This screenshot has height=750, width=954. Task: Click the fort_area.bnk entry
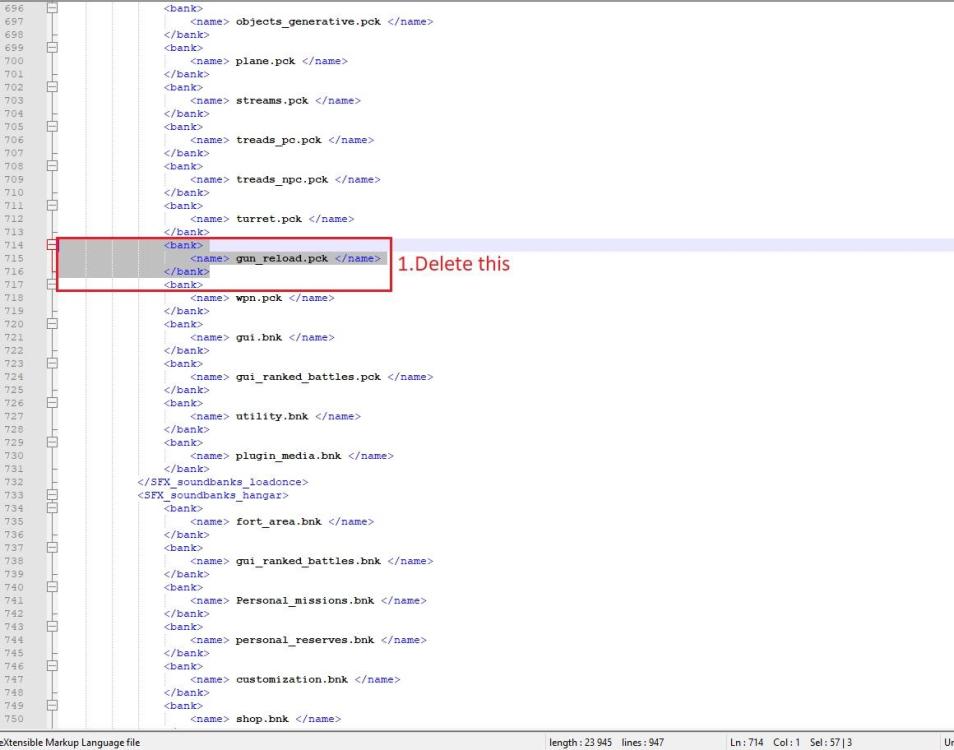[x=279, y=522]
